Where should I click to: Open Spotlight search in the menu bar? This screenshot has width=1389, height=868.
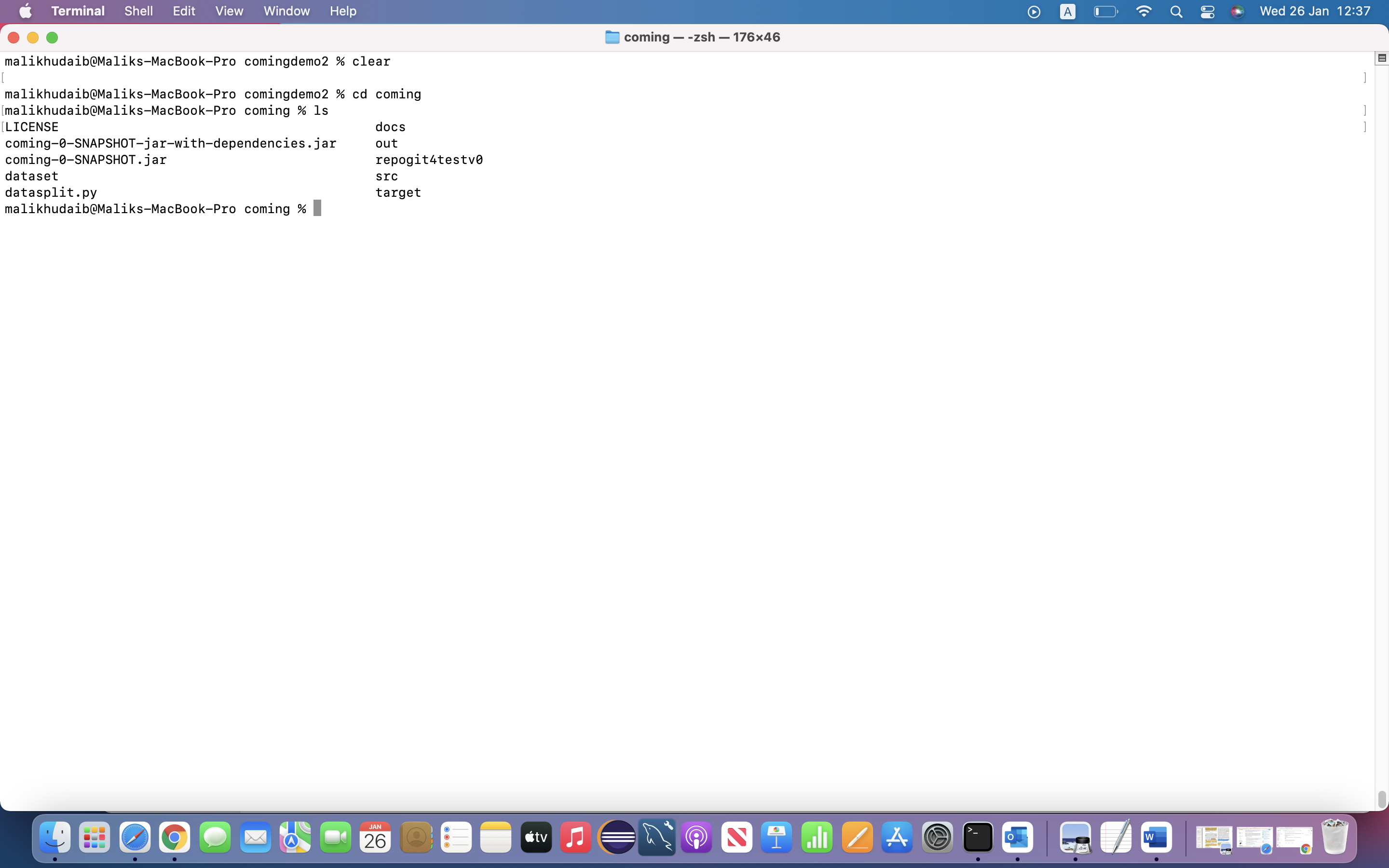point(1175,11)
